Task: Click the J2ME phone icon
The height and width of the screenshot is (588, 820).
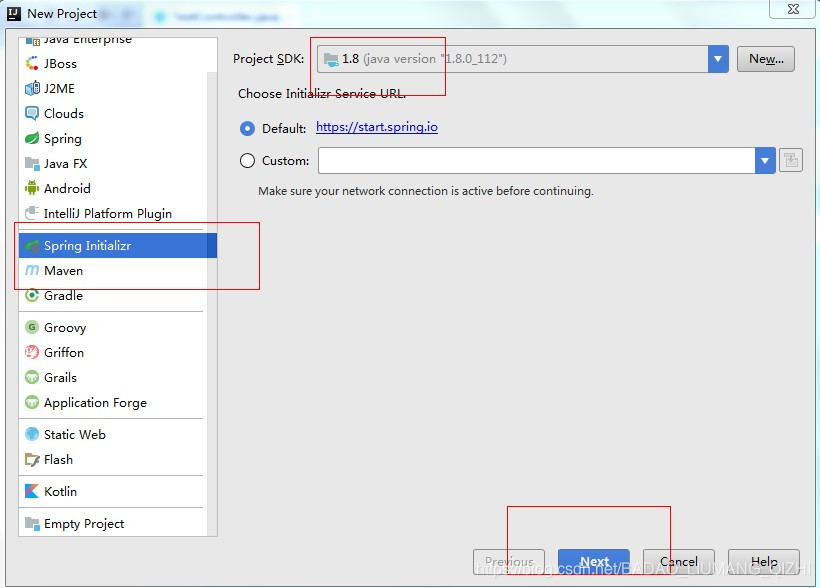Action: coord(32,88)
